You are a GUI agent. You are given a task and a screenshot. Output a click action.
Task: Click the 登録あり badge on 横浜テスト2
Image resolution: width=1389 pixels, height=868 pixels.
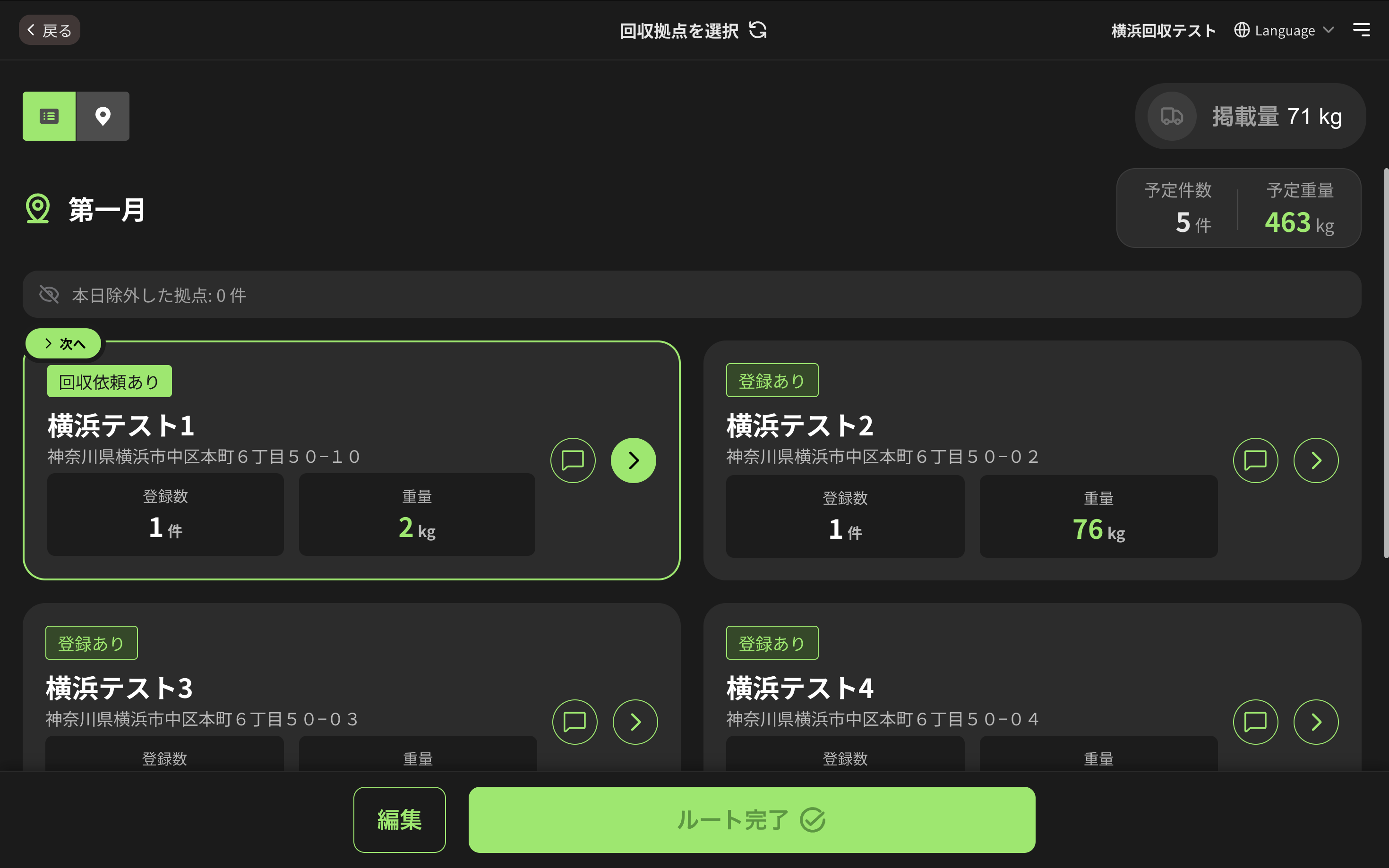coord(772,380)
